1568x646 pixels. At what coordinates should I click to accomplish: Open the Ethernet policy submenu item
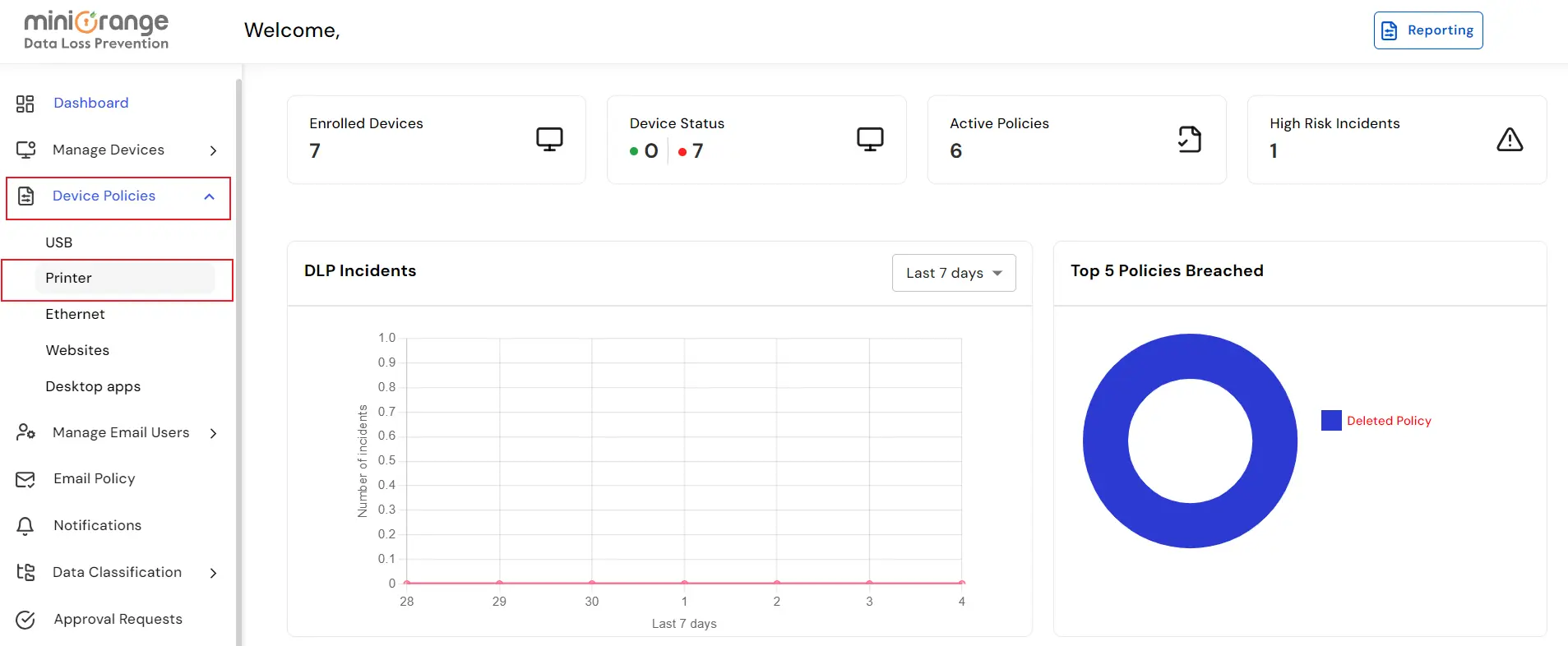(x=75, y=314)
